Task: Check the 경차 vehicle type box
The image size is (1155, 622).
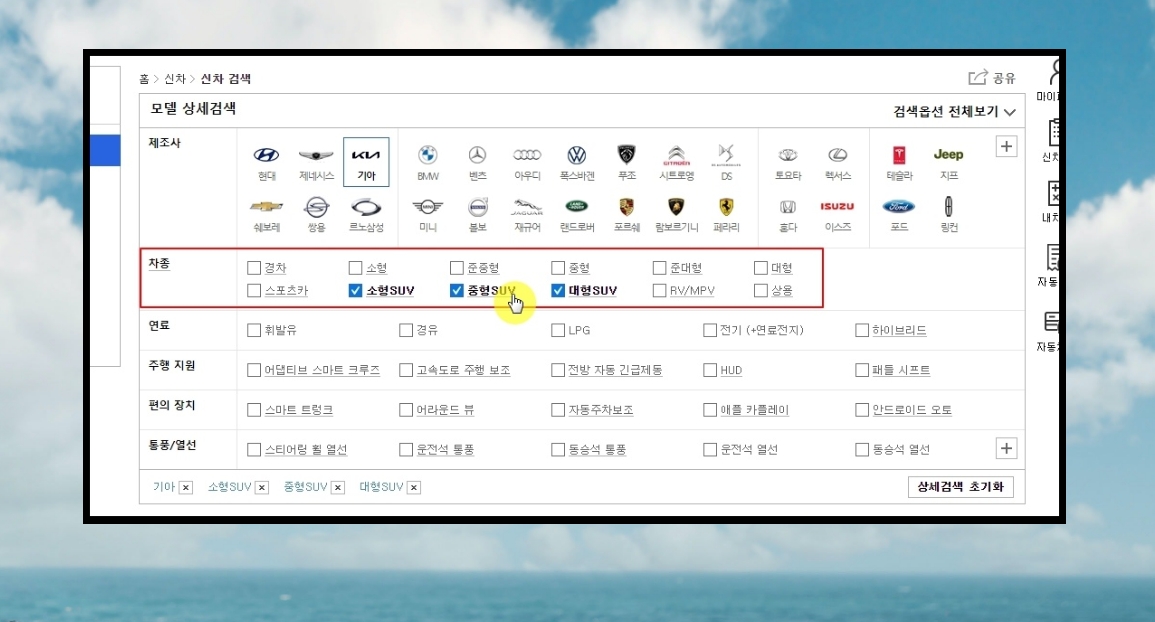Action: point(254,268)
